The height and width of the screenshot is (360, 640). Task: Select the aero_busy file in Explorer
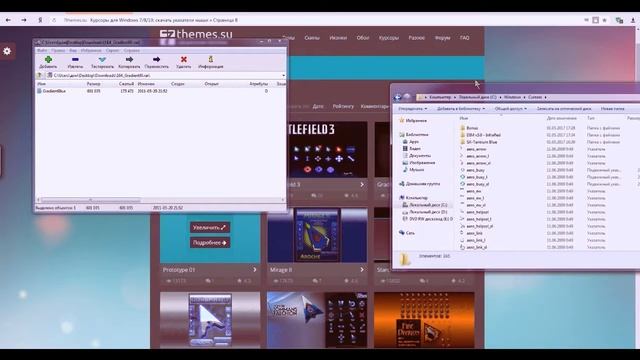[x=473, y=170]
